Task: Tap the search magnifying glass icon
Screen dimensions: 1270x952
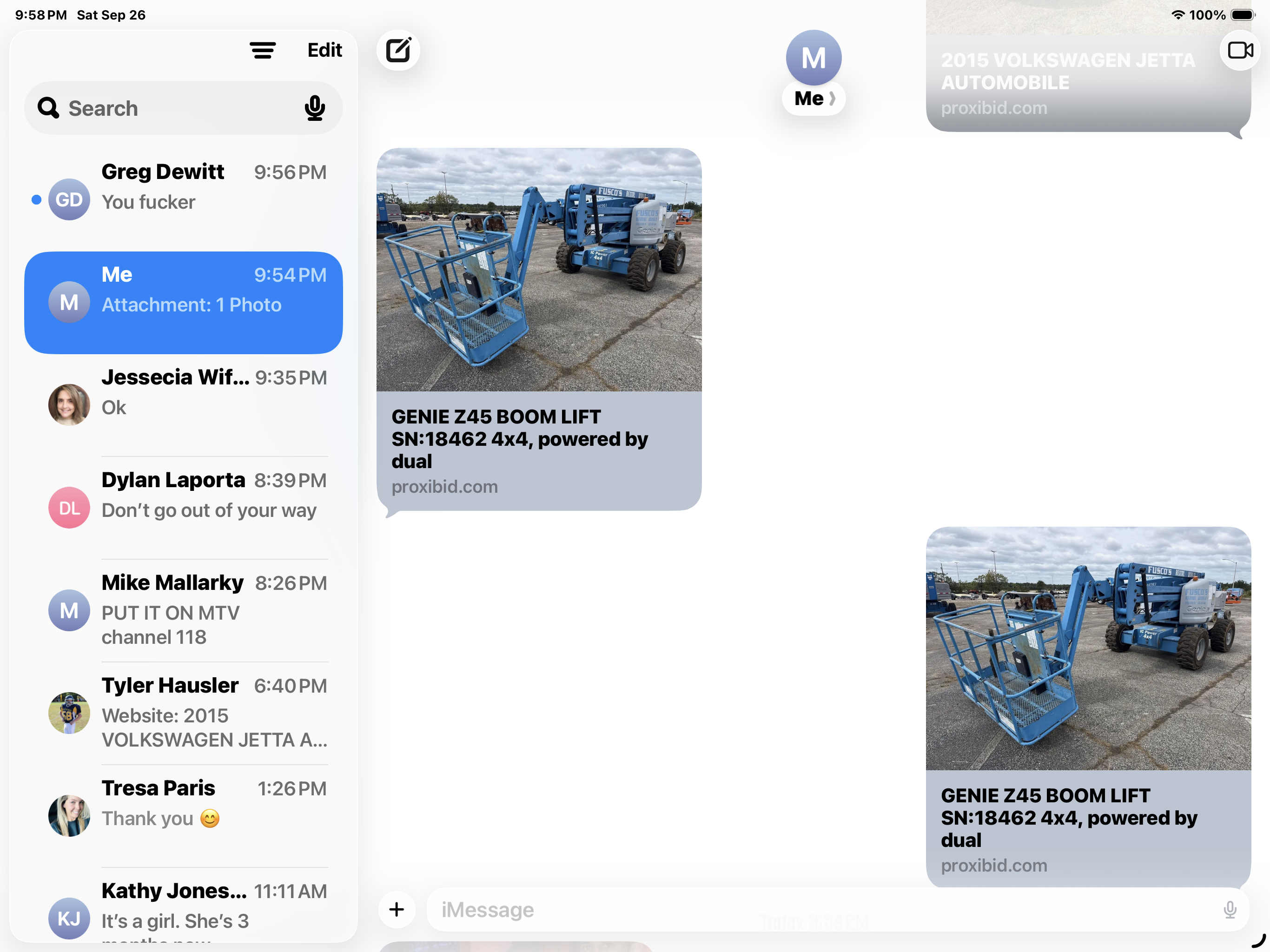Action: (48, 108)
